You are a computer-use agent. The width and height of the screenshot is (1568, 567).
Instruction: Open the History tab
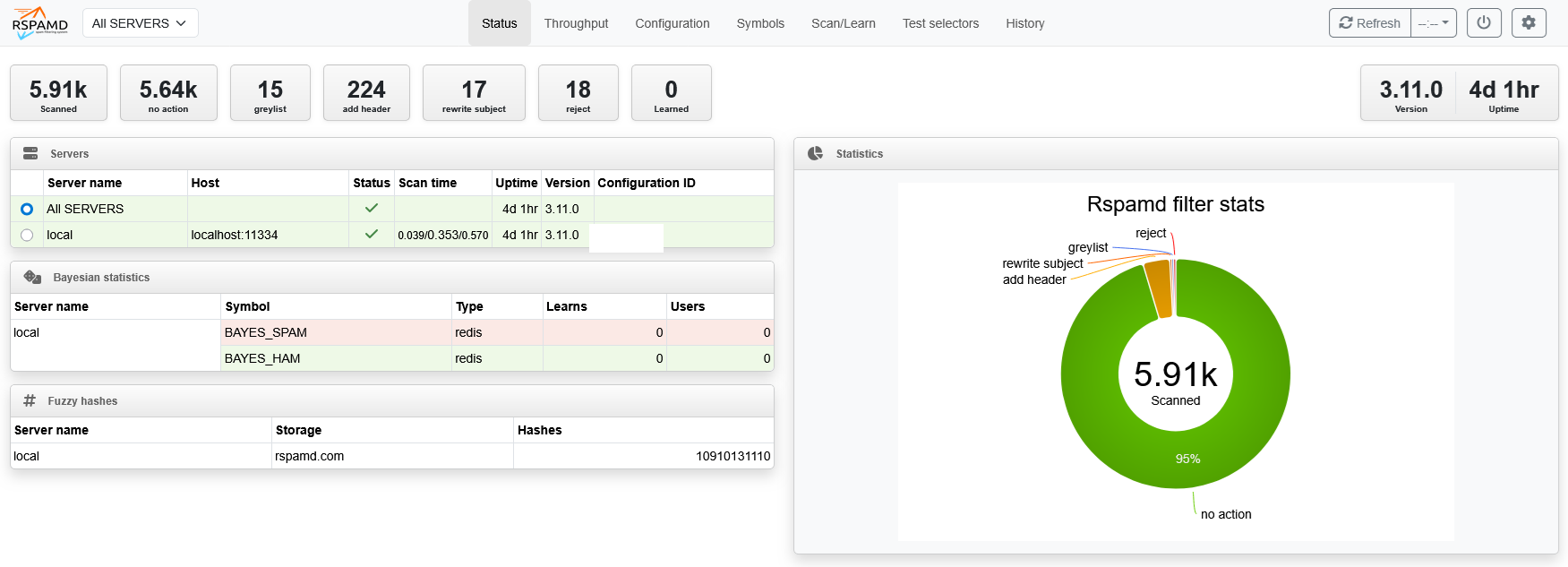point(1025,23)
